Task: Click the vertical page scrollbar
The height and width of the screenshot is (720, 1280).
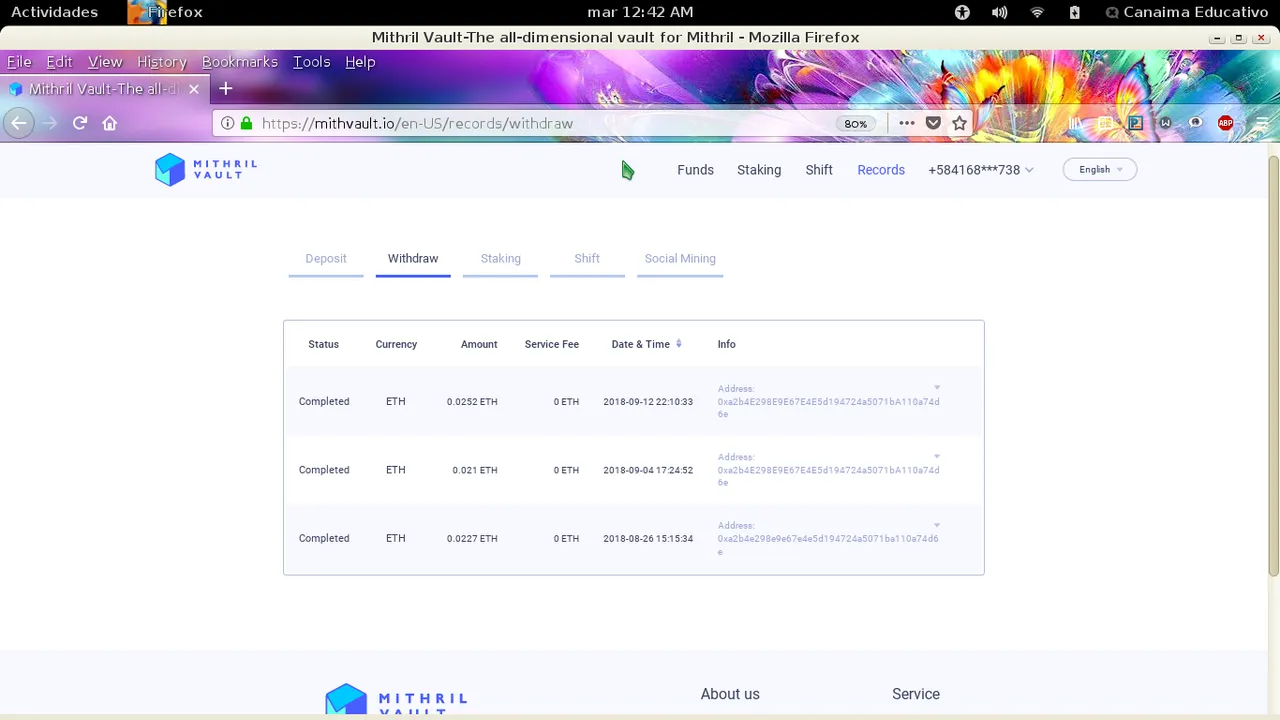Action: tap(1273, 365)
